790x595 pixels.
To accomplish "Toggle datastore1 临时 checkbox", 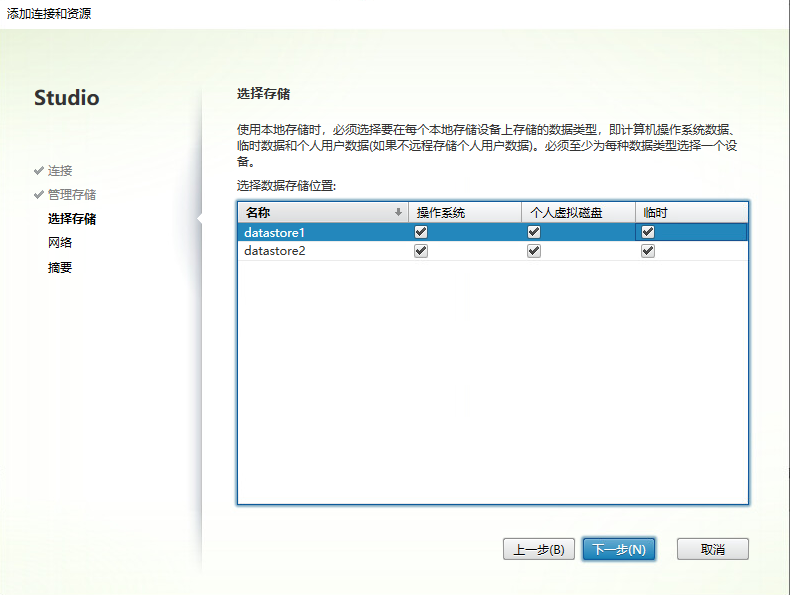I will 648,232.
